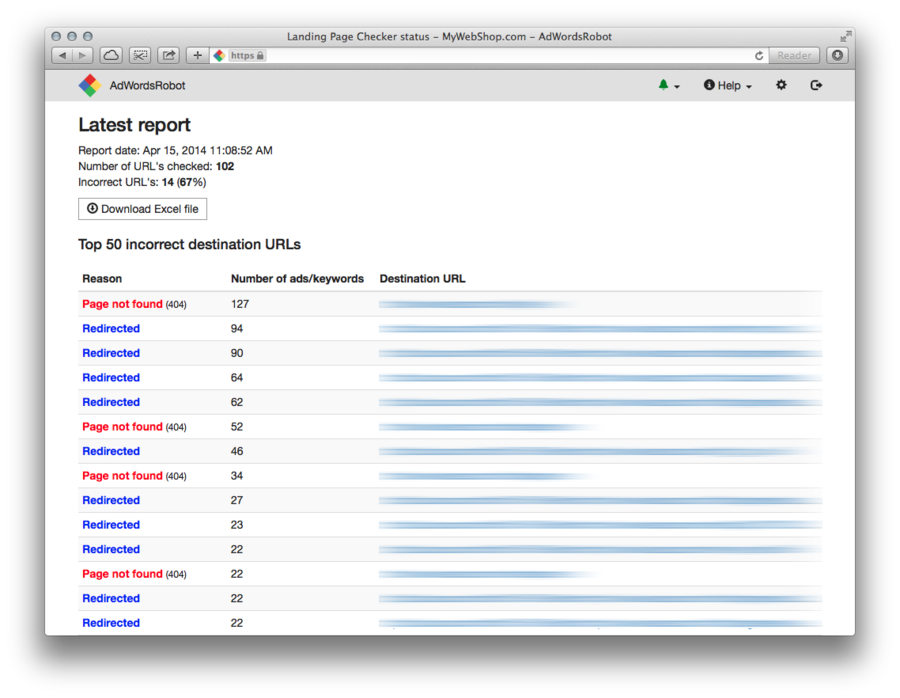Click the first Page not found reason

(x=122, y=304)
